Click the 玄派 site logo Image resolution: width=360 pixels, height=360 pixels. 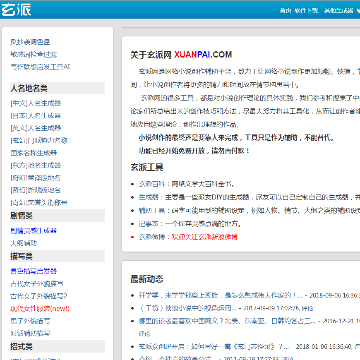16,10
